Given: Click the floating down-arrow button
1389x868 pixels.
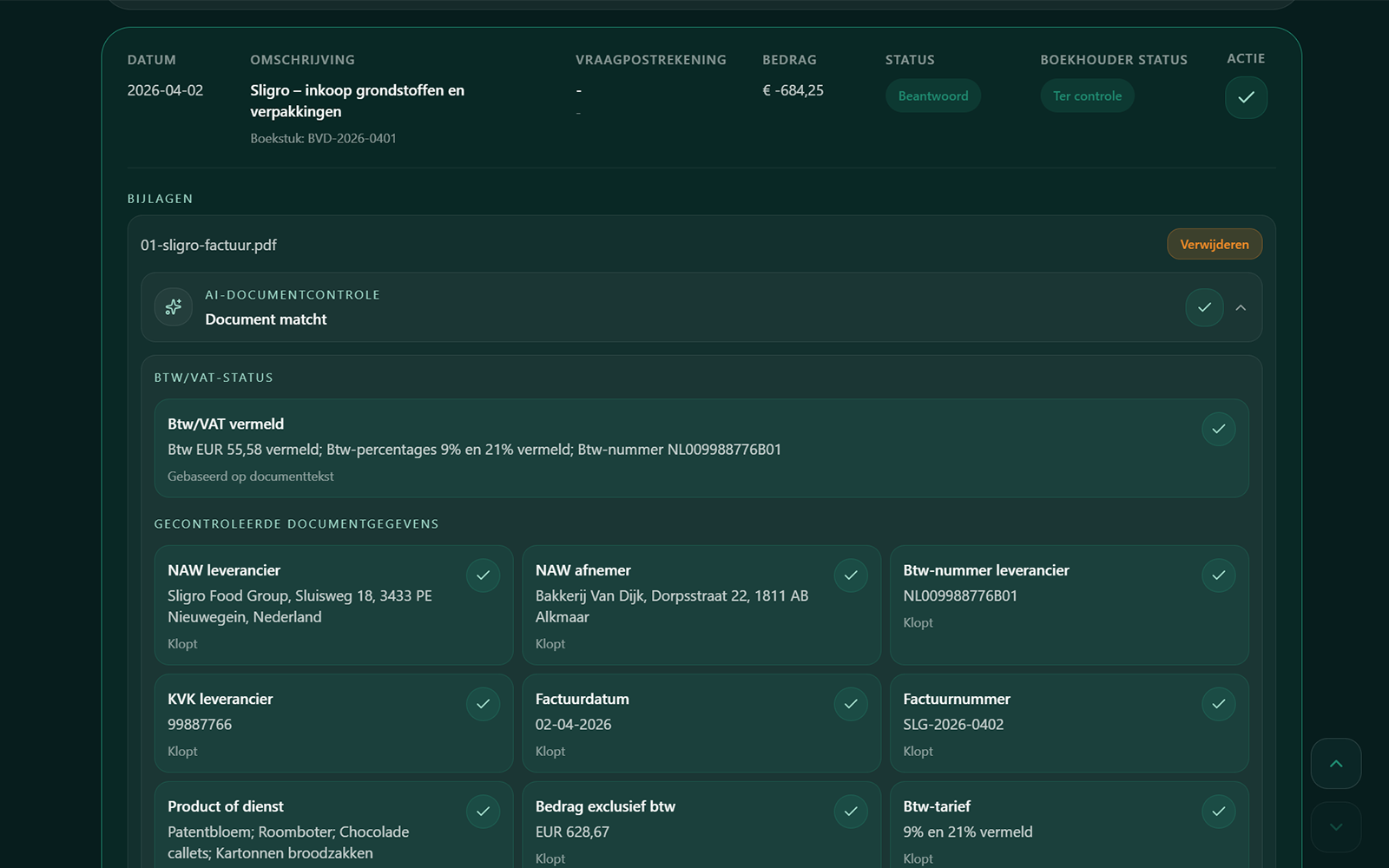Looking at the screenshot, I should pos(1336,827).
